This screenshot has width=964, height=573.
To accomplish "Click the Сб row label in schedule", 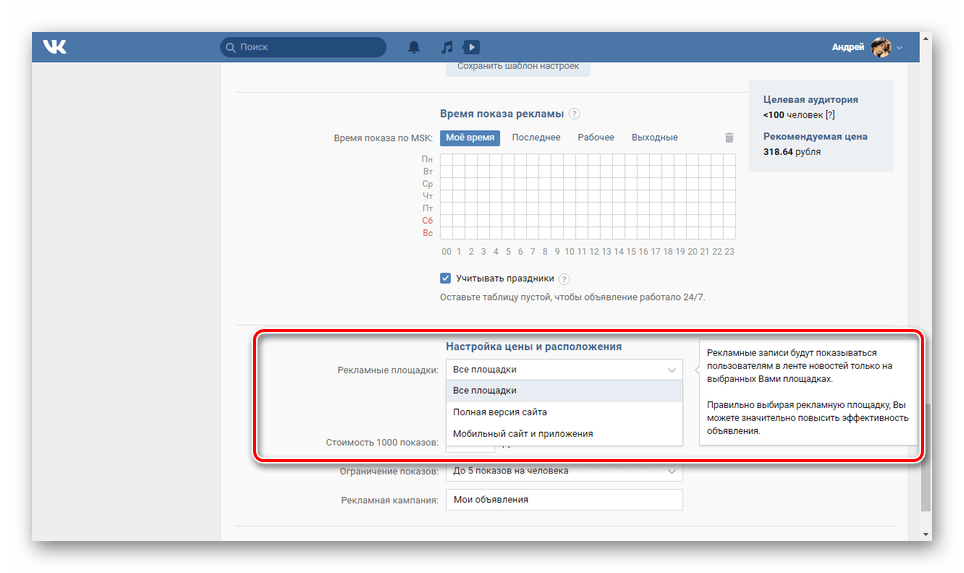I will pyautogui.click(x=427, y=221).
